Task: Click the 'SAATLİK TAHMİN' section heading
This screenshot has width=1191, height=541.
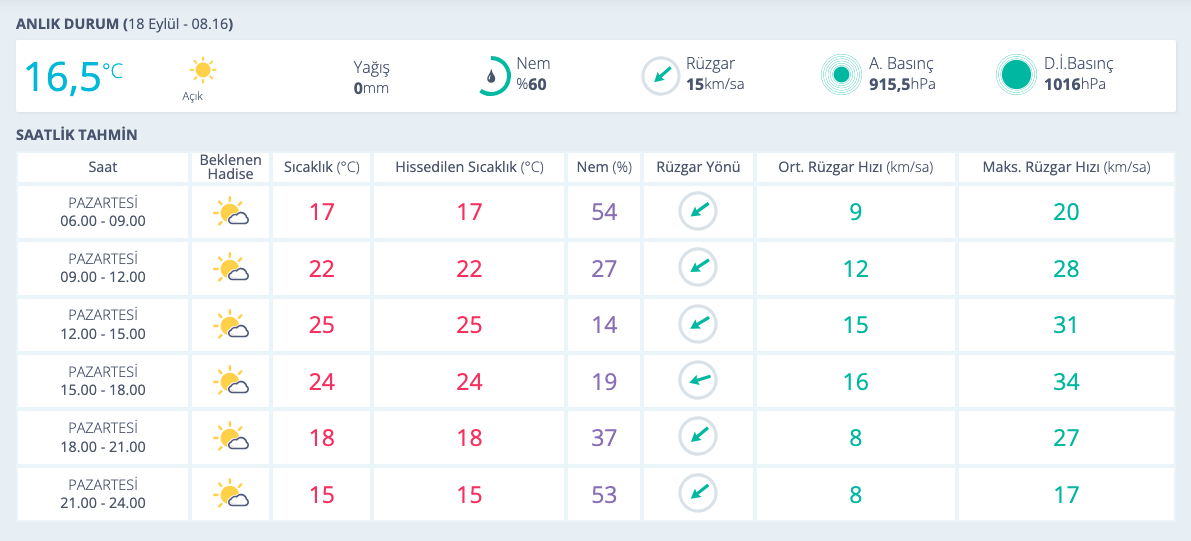Action: (77, 135)
